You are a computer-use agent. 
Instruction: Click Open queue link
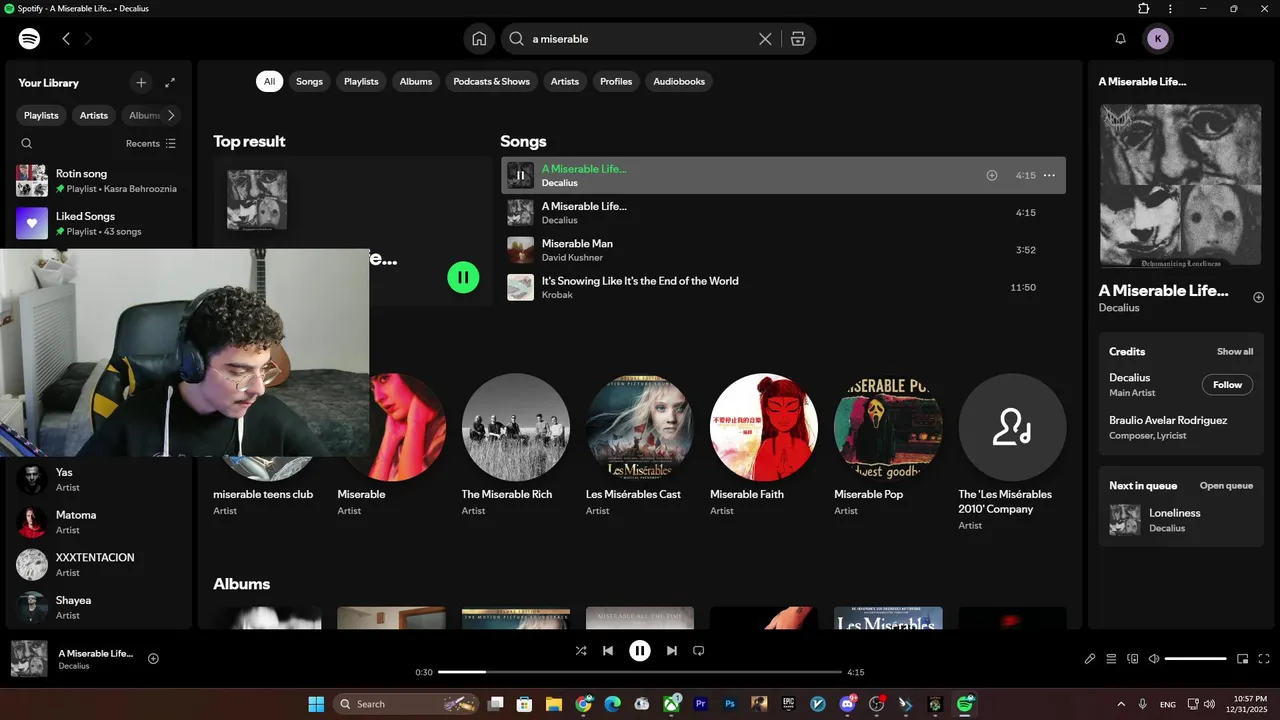point(1226,486)
